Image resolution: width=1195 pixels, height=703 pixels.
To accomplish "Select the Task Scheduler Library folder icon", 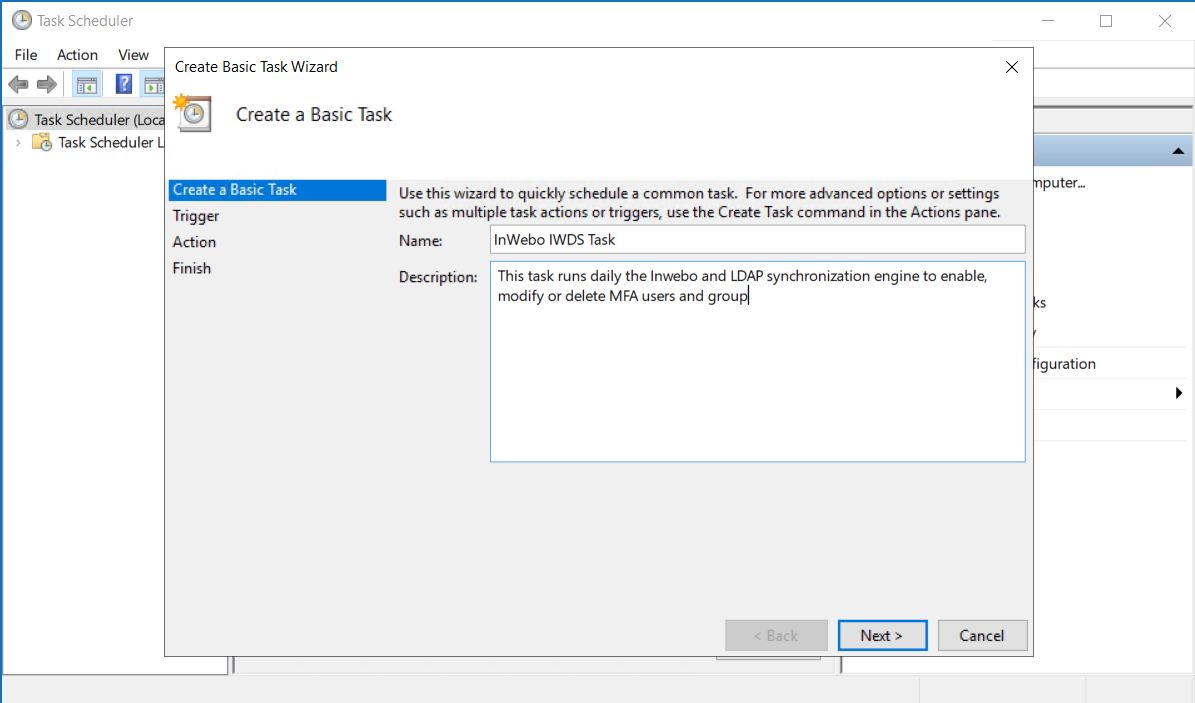I will [42, 142].
